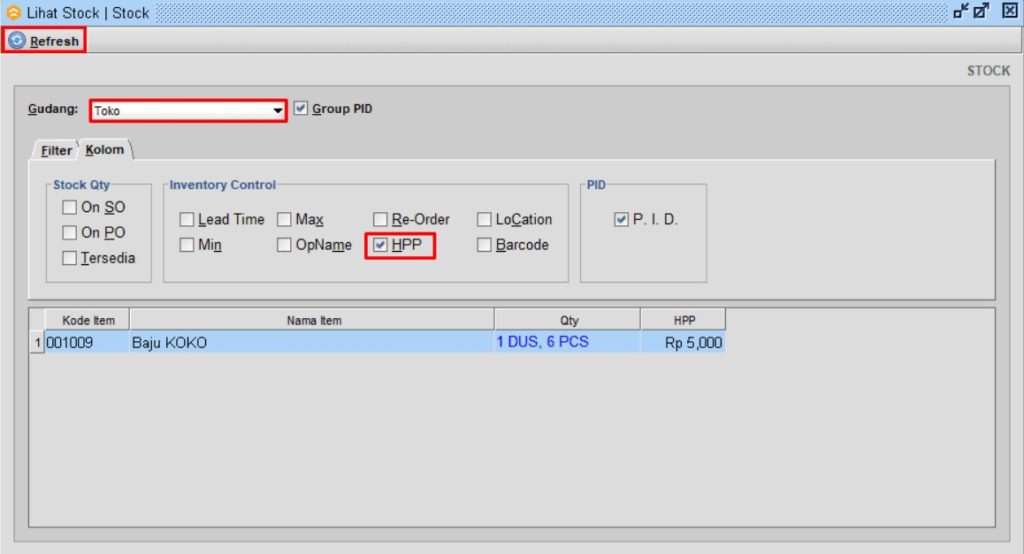The image size is (1024, 554).
Task: Click the Qty column header
Action: pyautogui.click(x=568, y=320)
